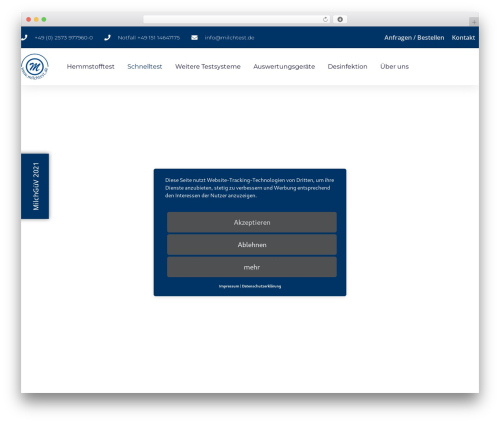The image size is (500, 423).
Task: Accept tracking with Akzeptieren button
Action: (252, 222)
